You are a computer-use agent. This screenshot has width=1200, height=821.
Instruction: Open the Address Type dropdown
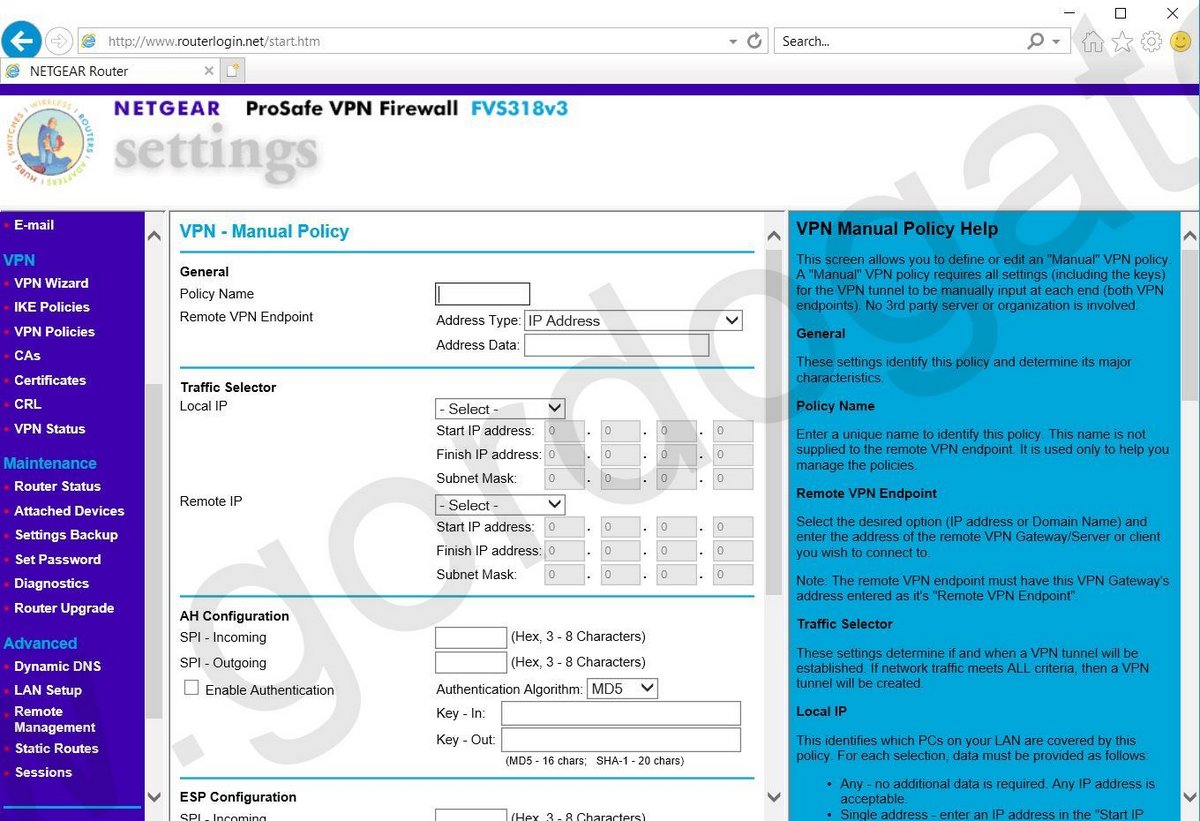(633, 321)
